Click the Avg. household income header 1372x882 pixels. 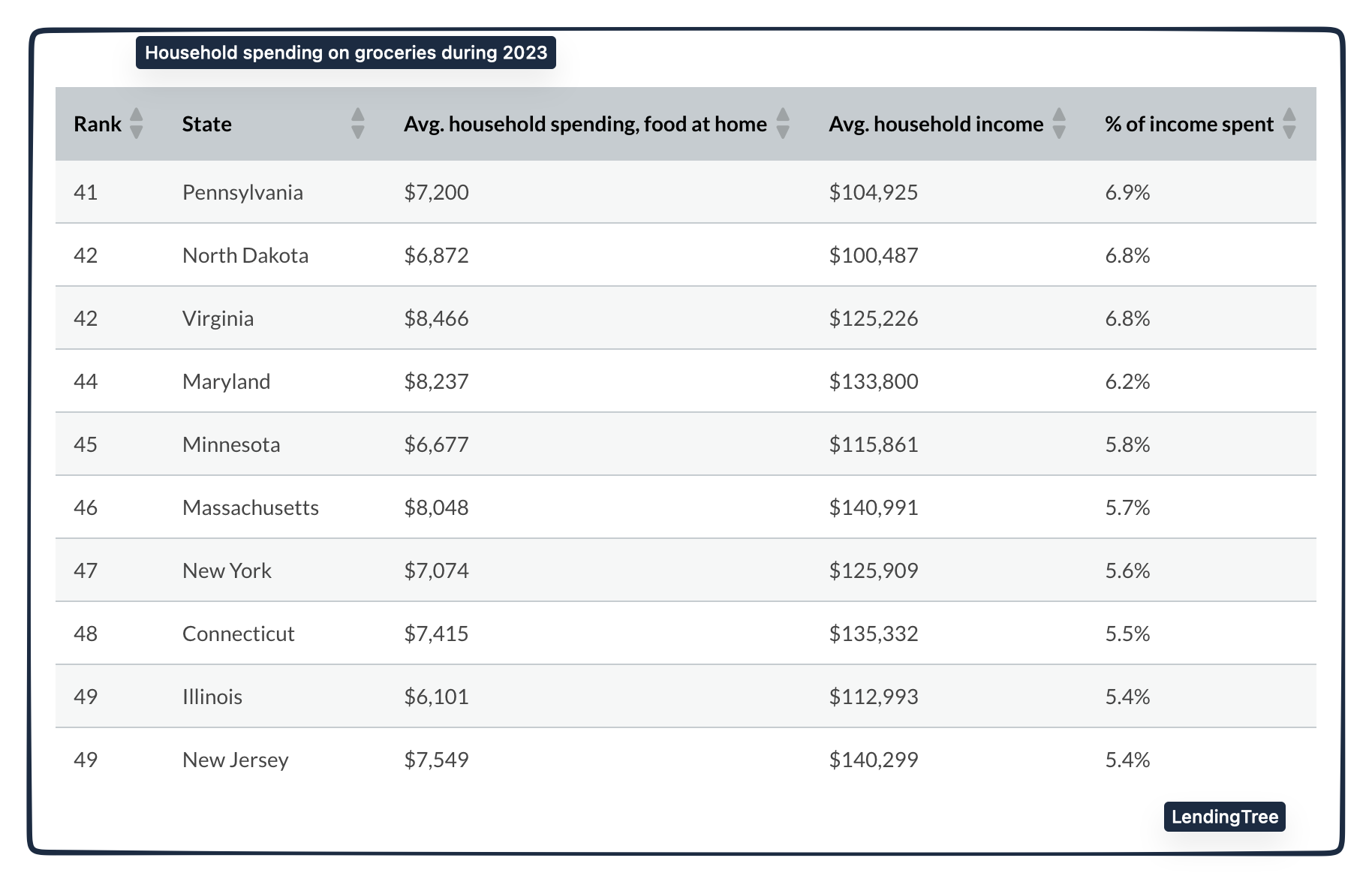coord(935,124)
